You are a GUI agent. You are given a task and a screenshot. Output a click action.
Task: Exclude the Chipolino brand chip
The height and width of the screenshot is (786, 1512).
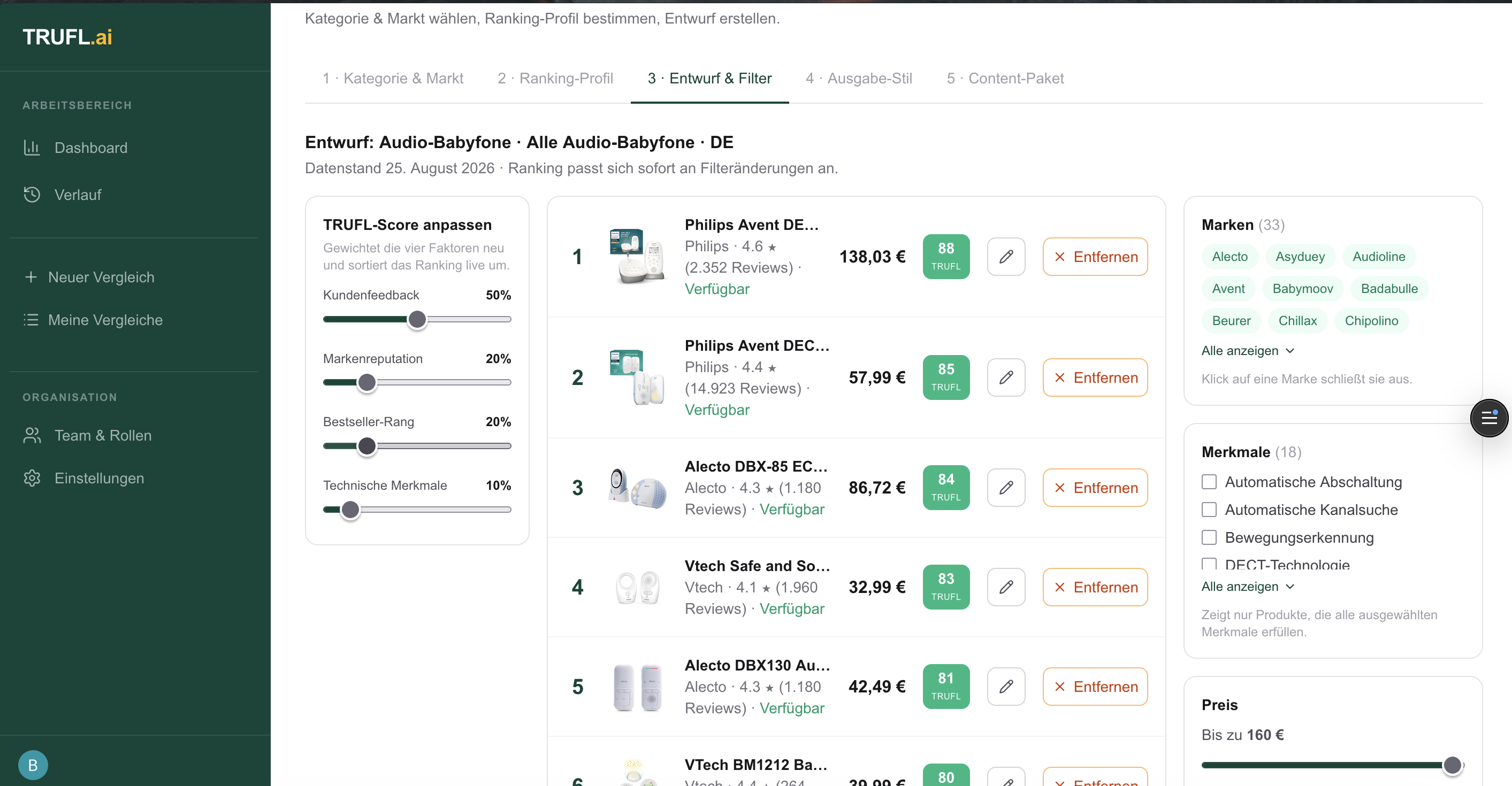pos(1371,320)
